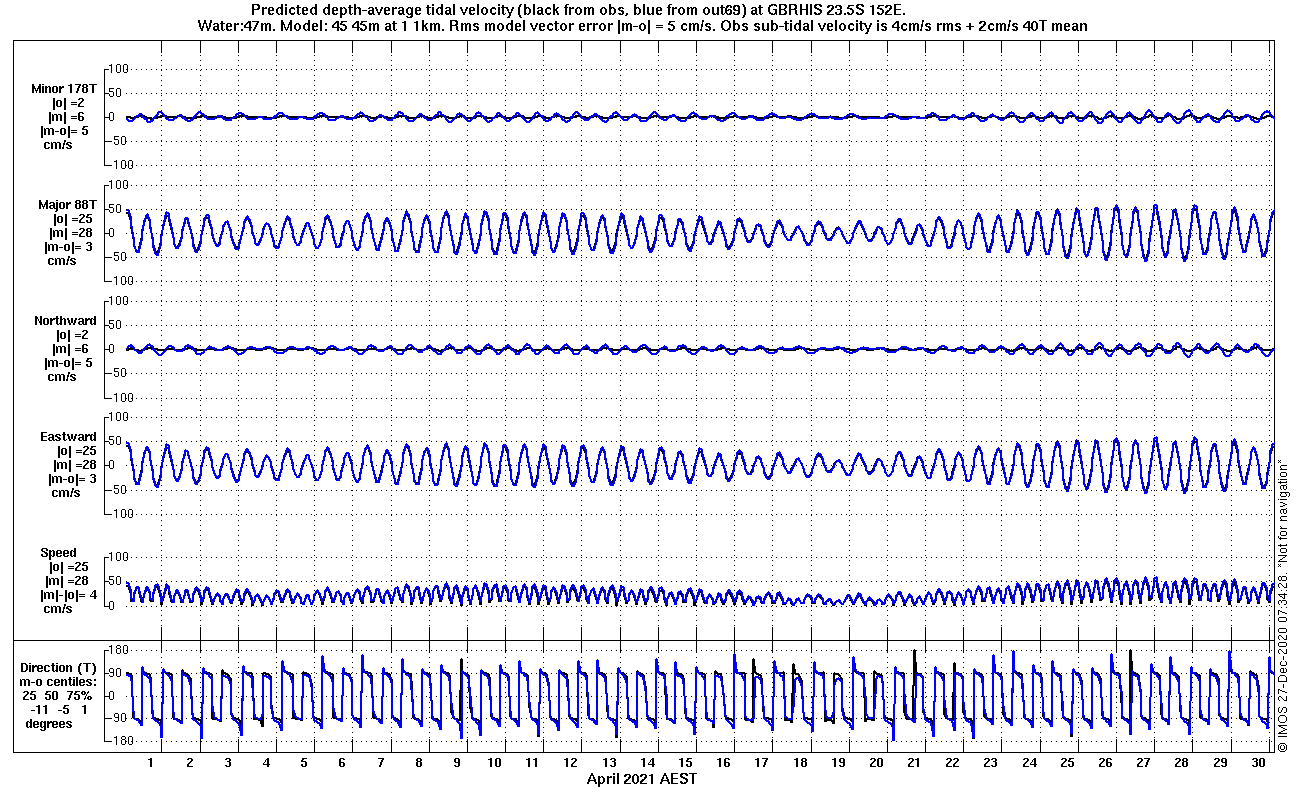Screen dimensions: 1300x800
Task: Click the '180' tick on the Direction axis
Action: click(x=120, y=650)
